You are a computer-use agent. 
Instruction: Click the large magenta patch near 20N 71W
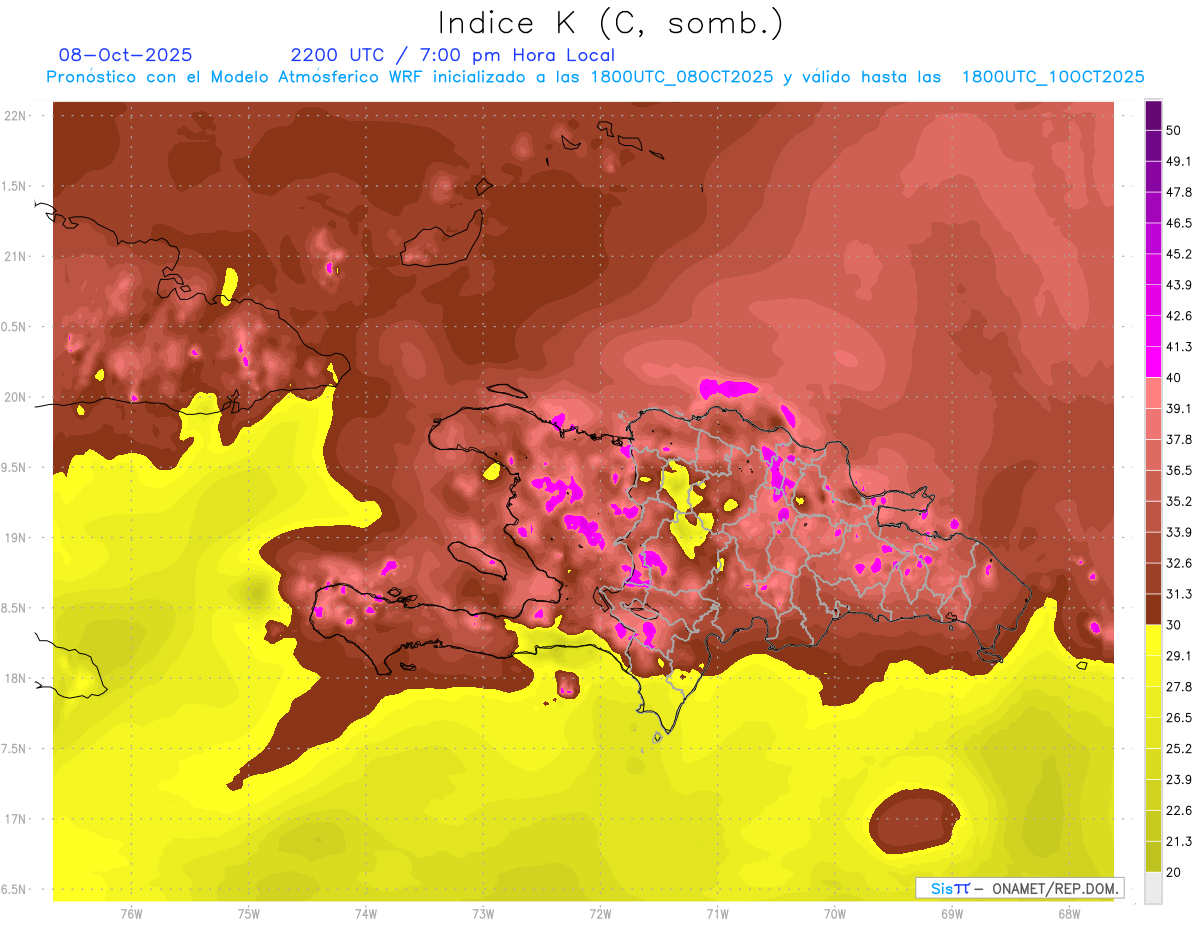coord(728,388)
